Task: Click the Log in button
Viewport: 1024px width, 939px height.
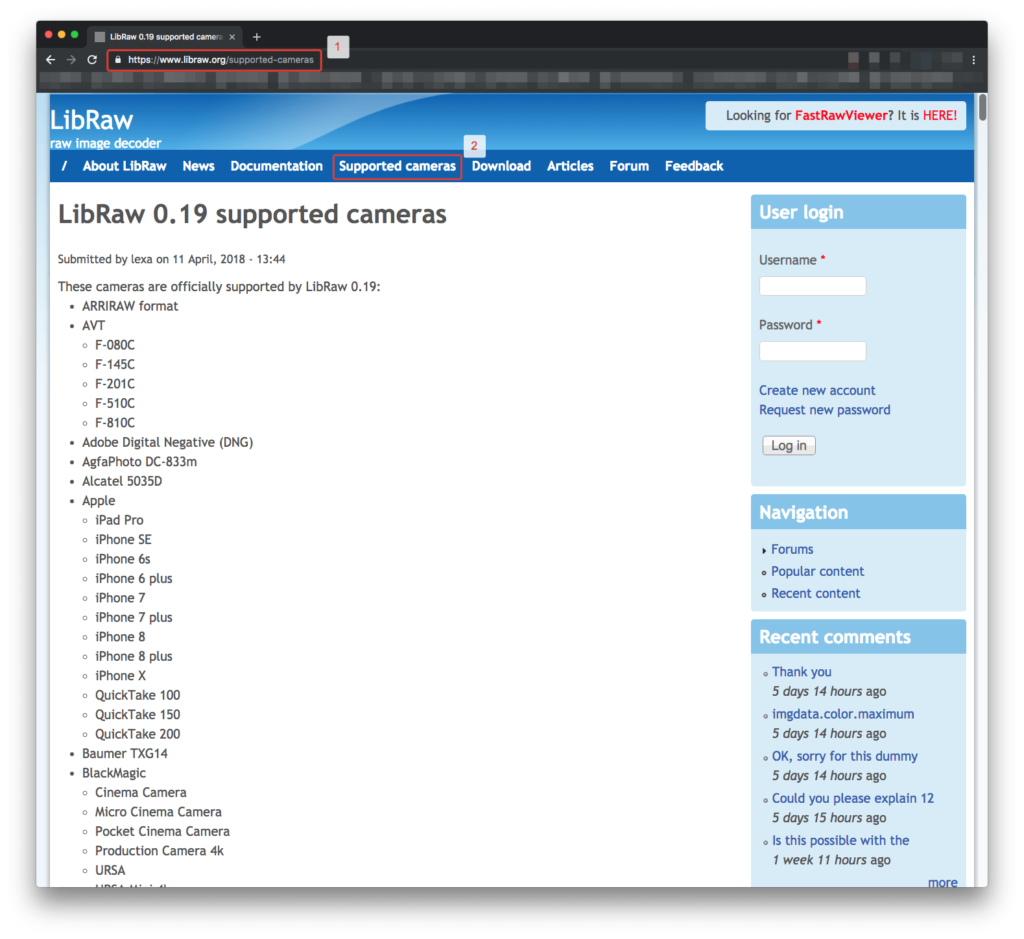Action: click(788, 446)
